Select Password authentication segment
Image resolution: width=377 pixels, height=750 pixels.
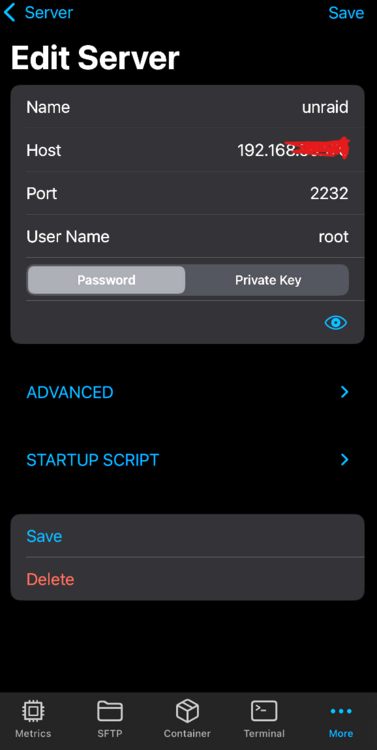coord(106,280)
